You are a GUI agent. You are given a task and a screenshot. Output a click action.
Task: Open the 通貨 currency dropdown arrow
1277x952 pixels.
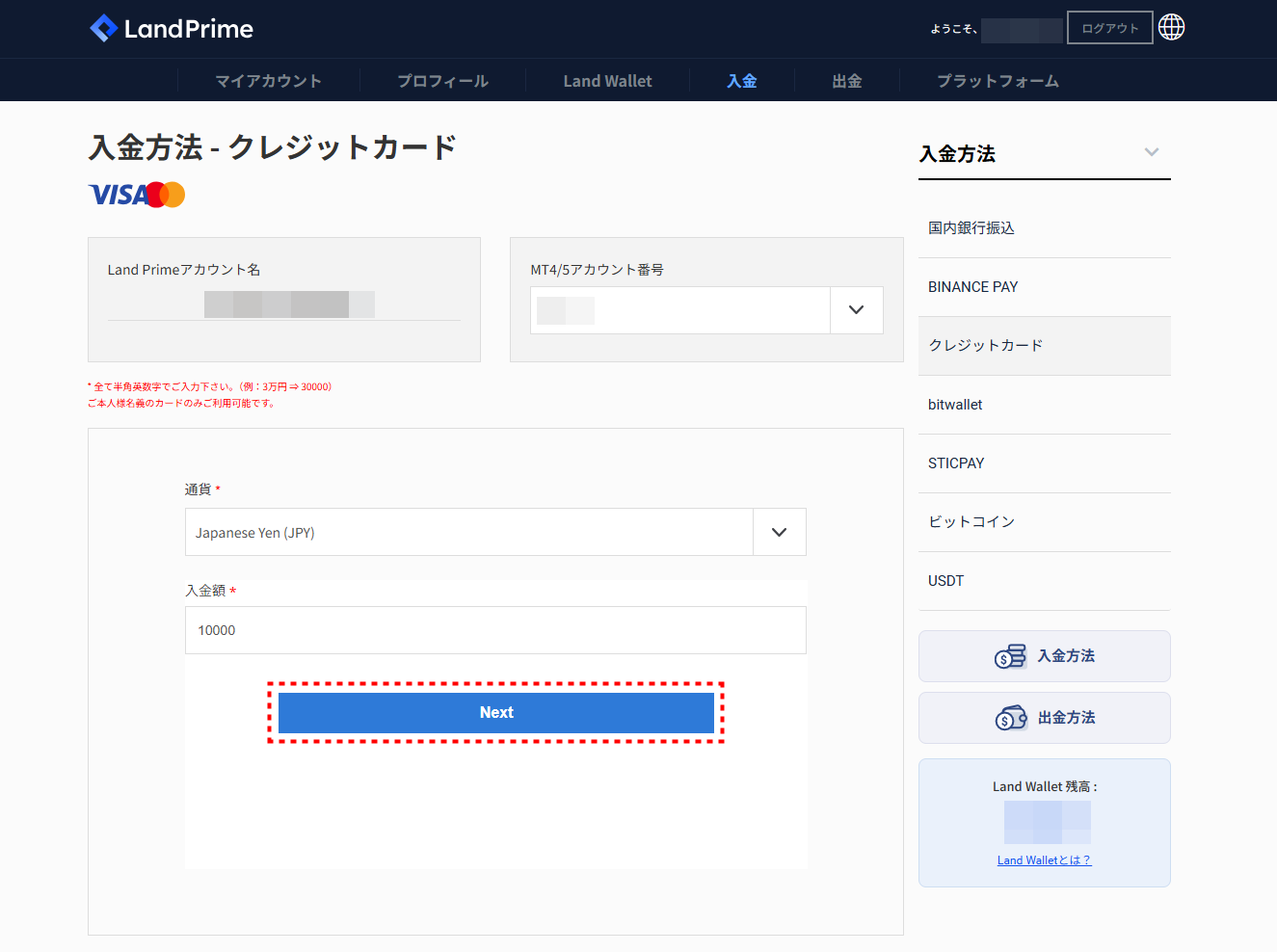(x=779, y=532)
